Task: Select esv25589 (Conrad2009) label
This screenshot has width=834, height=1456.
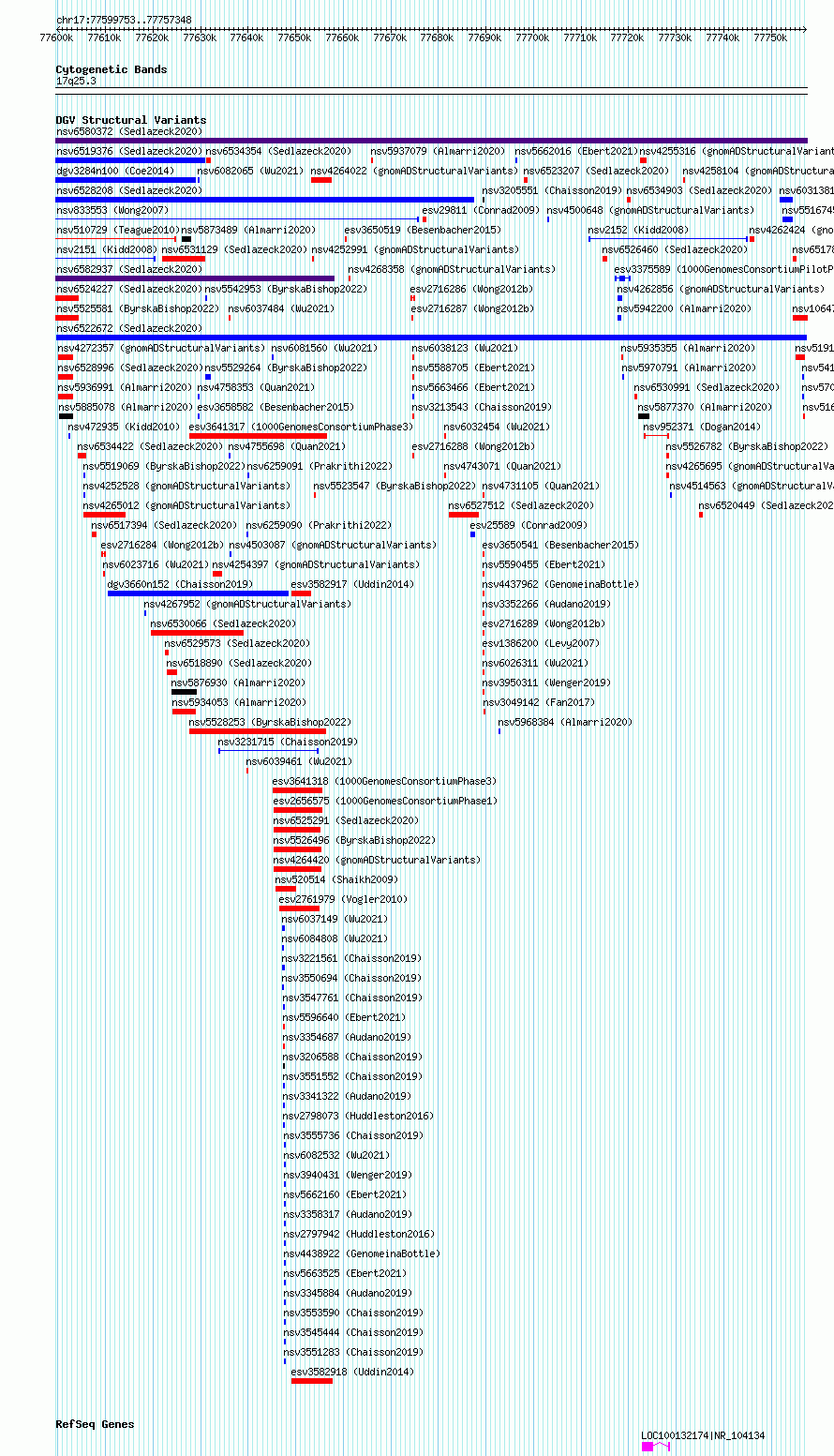Action: 529,525
